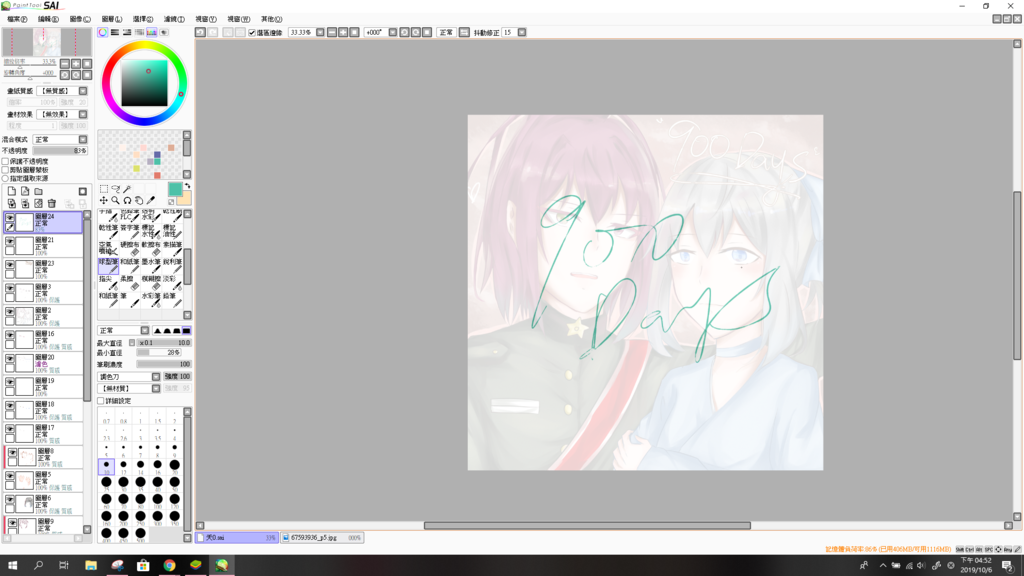This screenshot has width=1024, height=576.
Task: Toggle the swatches panel icon
Action: (152, 32)
